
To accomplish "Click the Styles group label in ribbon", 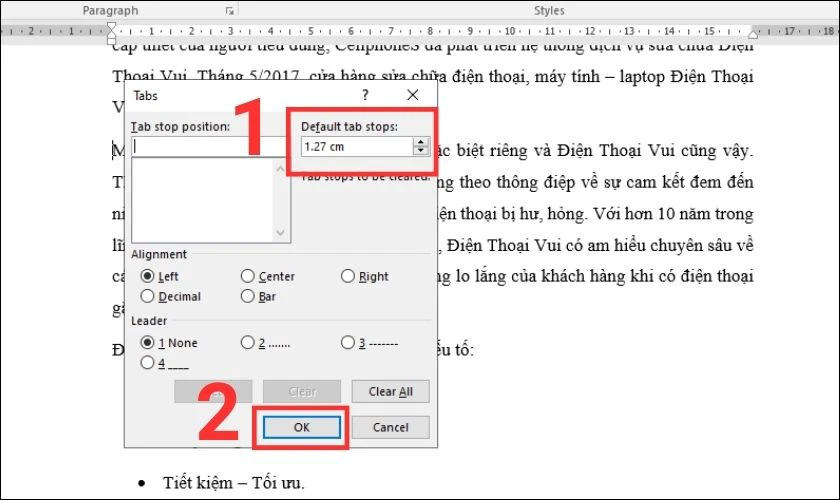I will 549,10.
